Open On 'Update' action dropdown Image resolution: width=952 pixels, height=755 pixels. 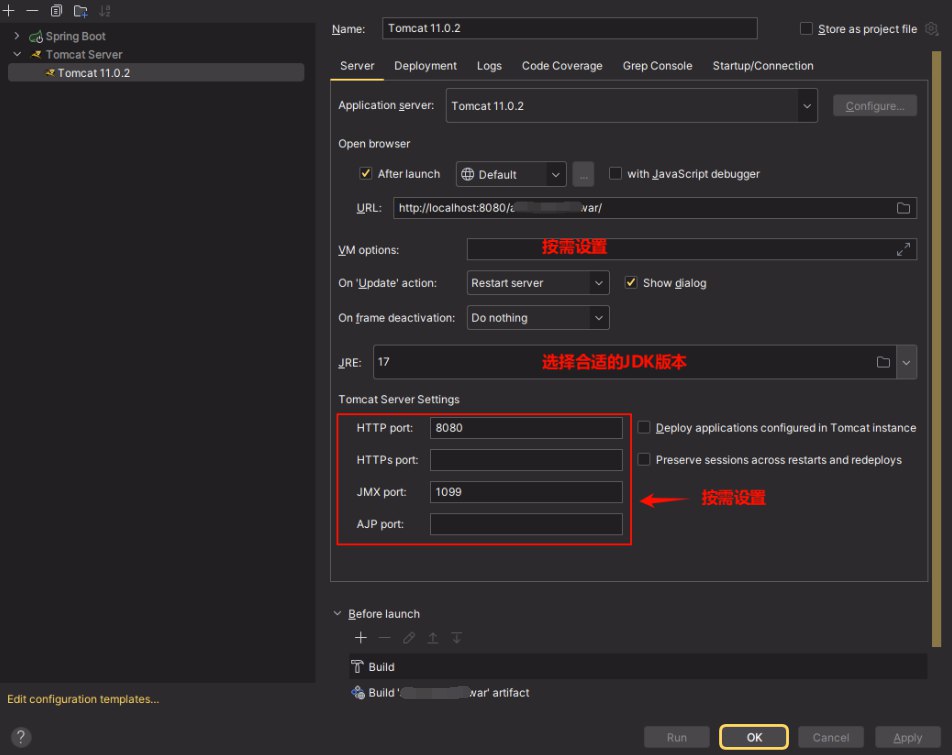pyautogui.click(x=538, y=283)
